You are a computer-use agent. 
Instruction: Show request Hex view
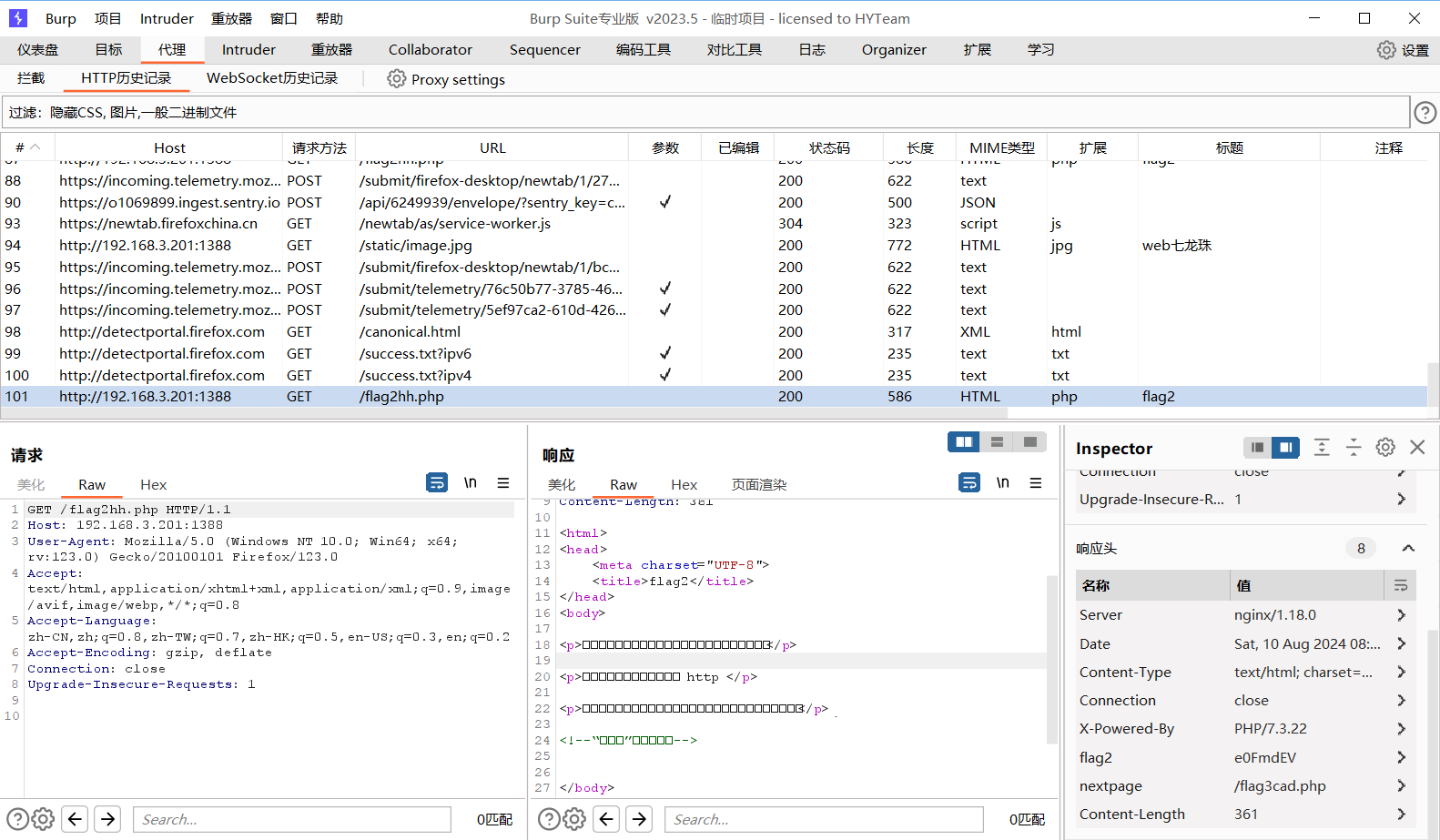153,484
